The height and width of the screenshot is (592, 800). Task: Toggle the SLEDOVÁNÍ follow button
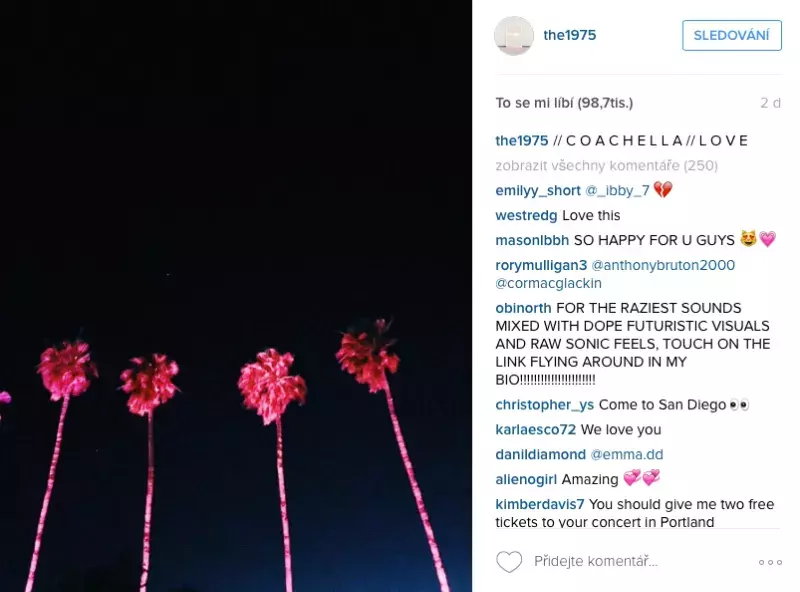732,35
